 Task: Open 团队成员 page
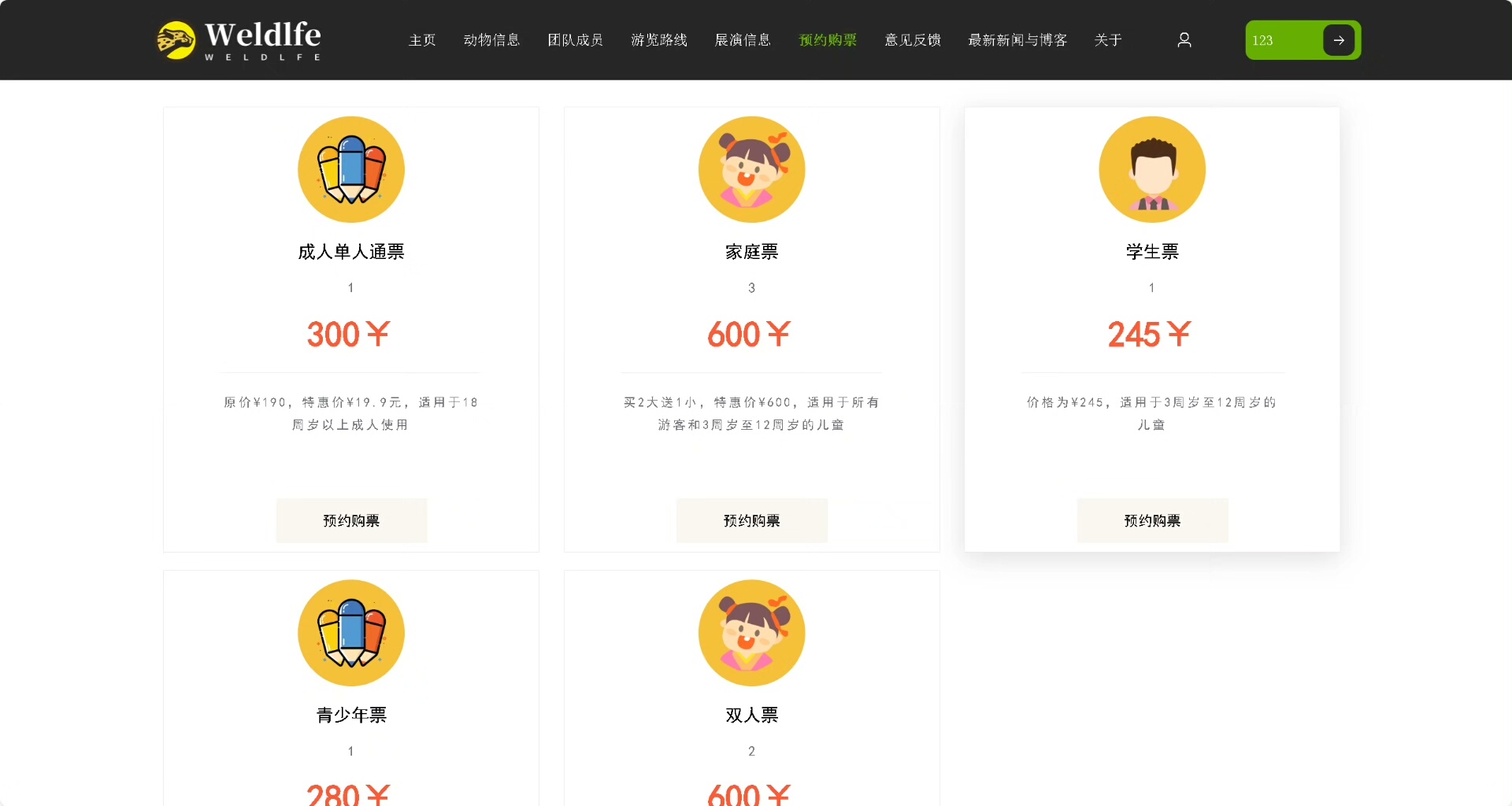point(576,40)
